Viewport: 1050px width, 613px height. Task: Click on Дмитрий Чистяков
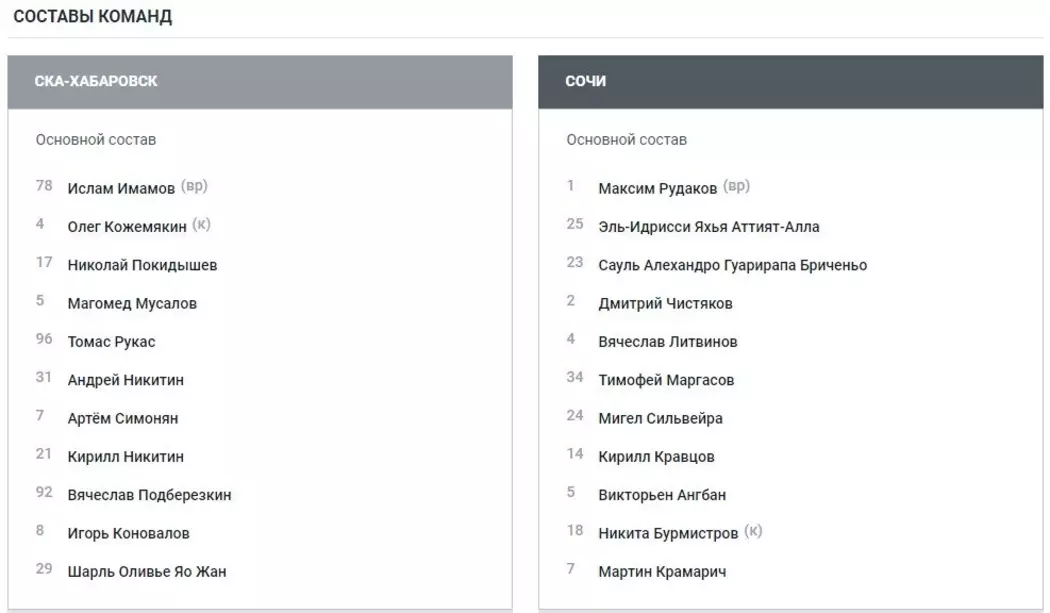[665, 304]
